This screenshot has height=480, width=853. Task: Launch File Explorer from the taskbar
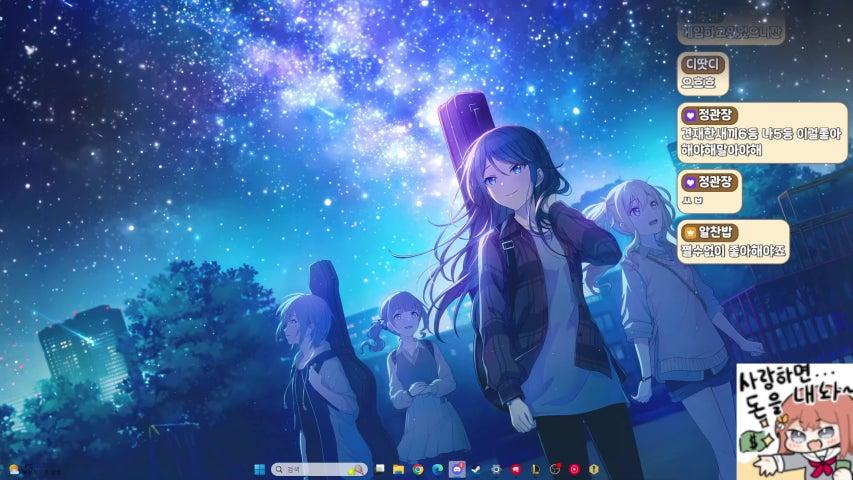398,469
